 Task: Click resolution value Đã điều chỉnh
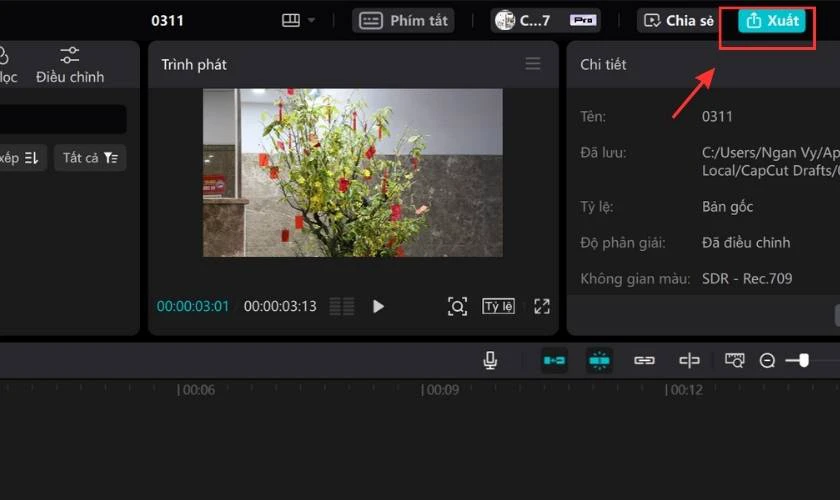click(746, 243)
